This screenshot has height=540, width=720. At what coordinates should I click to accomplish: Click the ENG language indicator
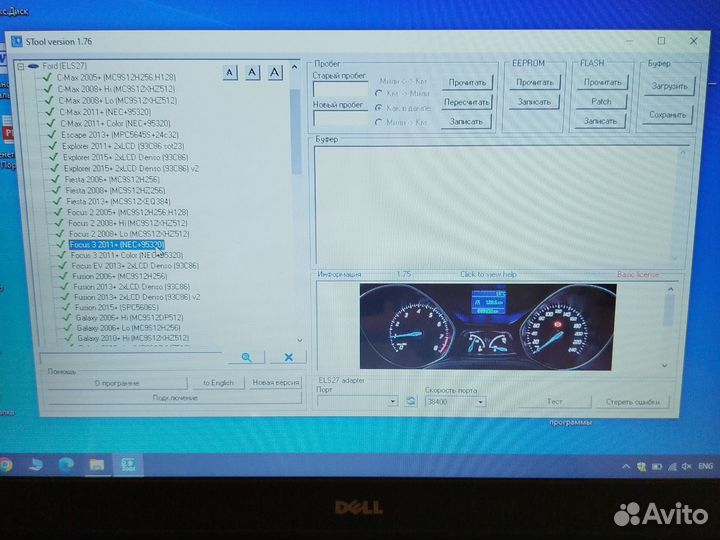point(705,466)
